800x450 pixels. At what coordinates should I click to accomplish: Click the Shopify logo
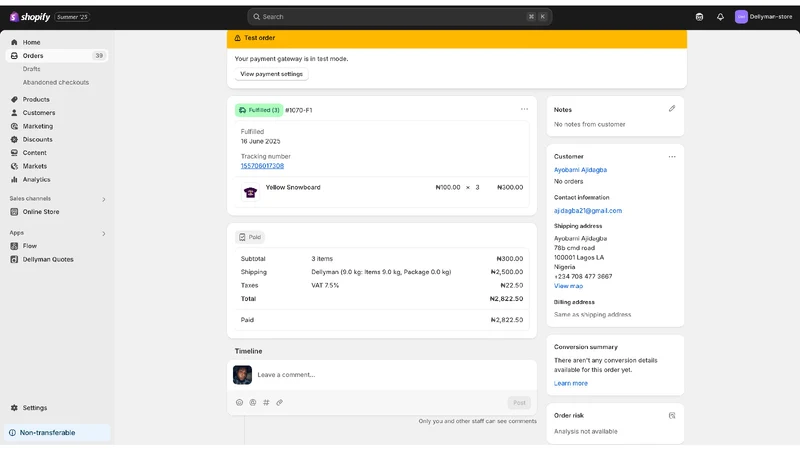[x=30, y=17]
